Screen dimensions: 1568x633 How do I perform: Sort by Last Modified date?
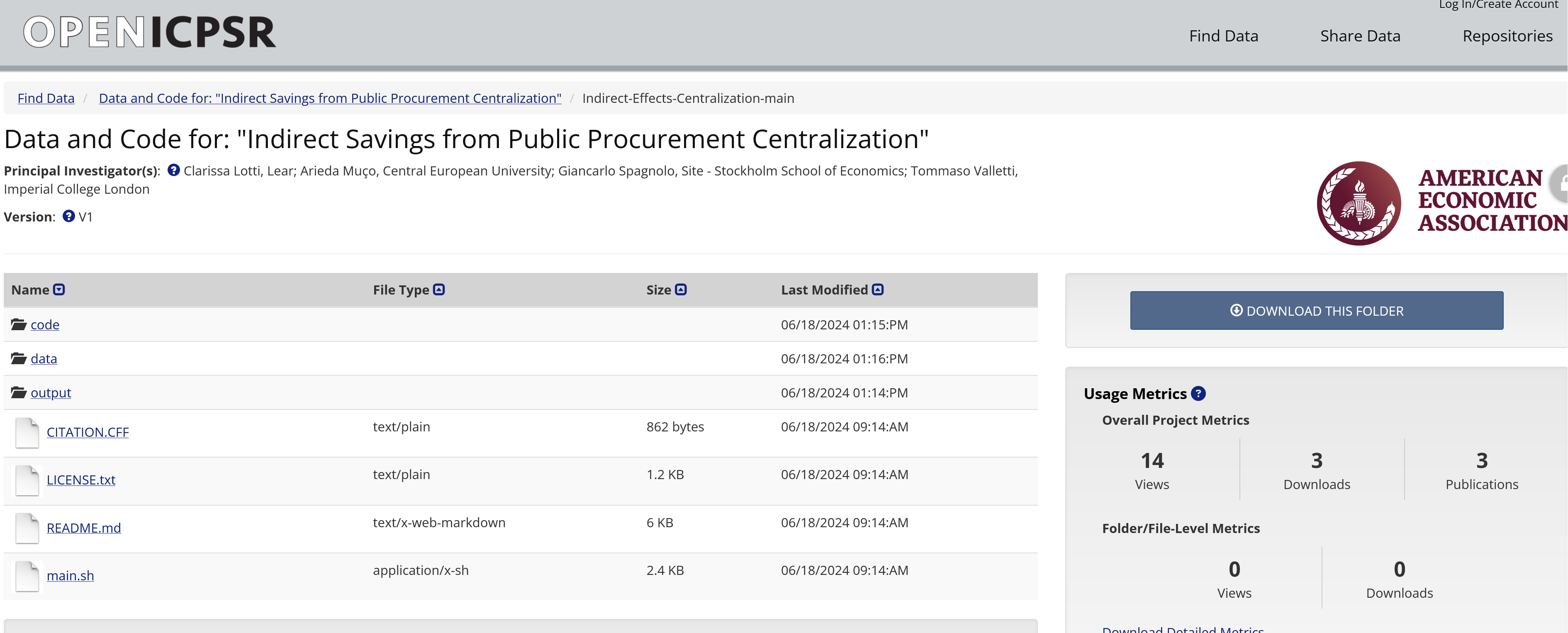(x=877, y=290)
